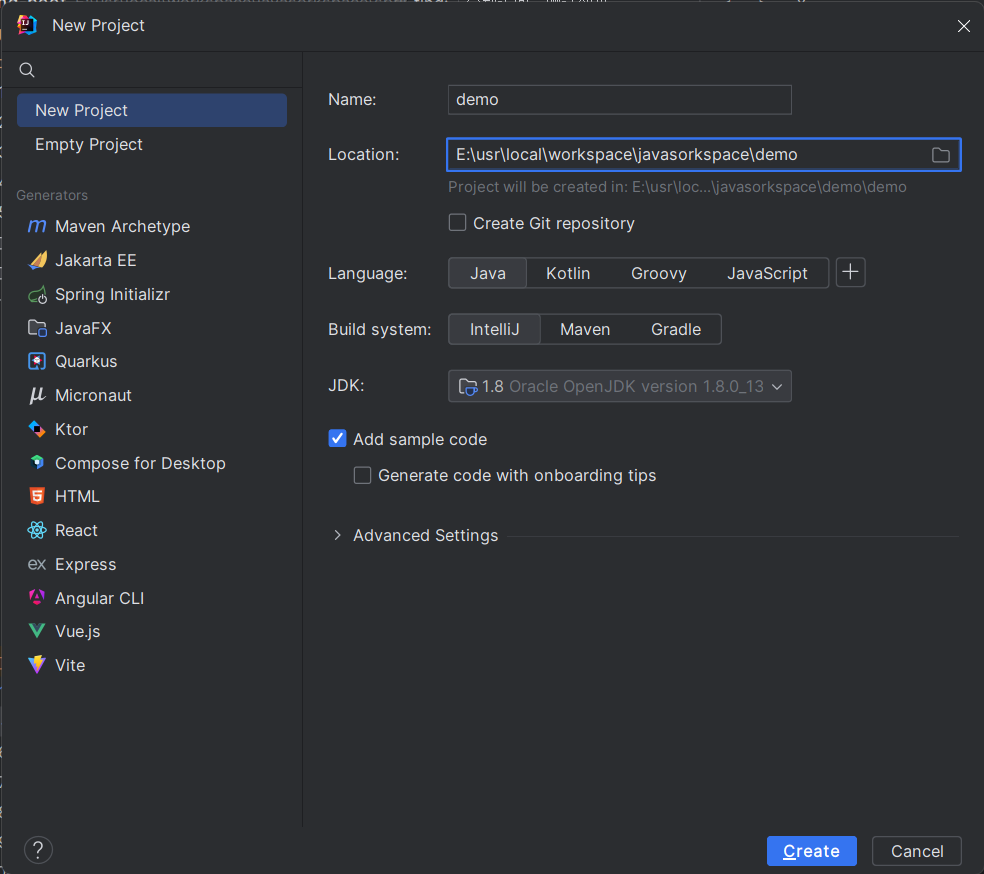Click the Compose for Desktop icon
Viewport: 984px width, 874px height.
37,462
